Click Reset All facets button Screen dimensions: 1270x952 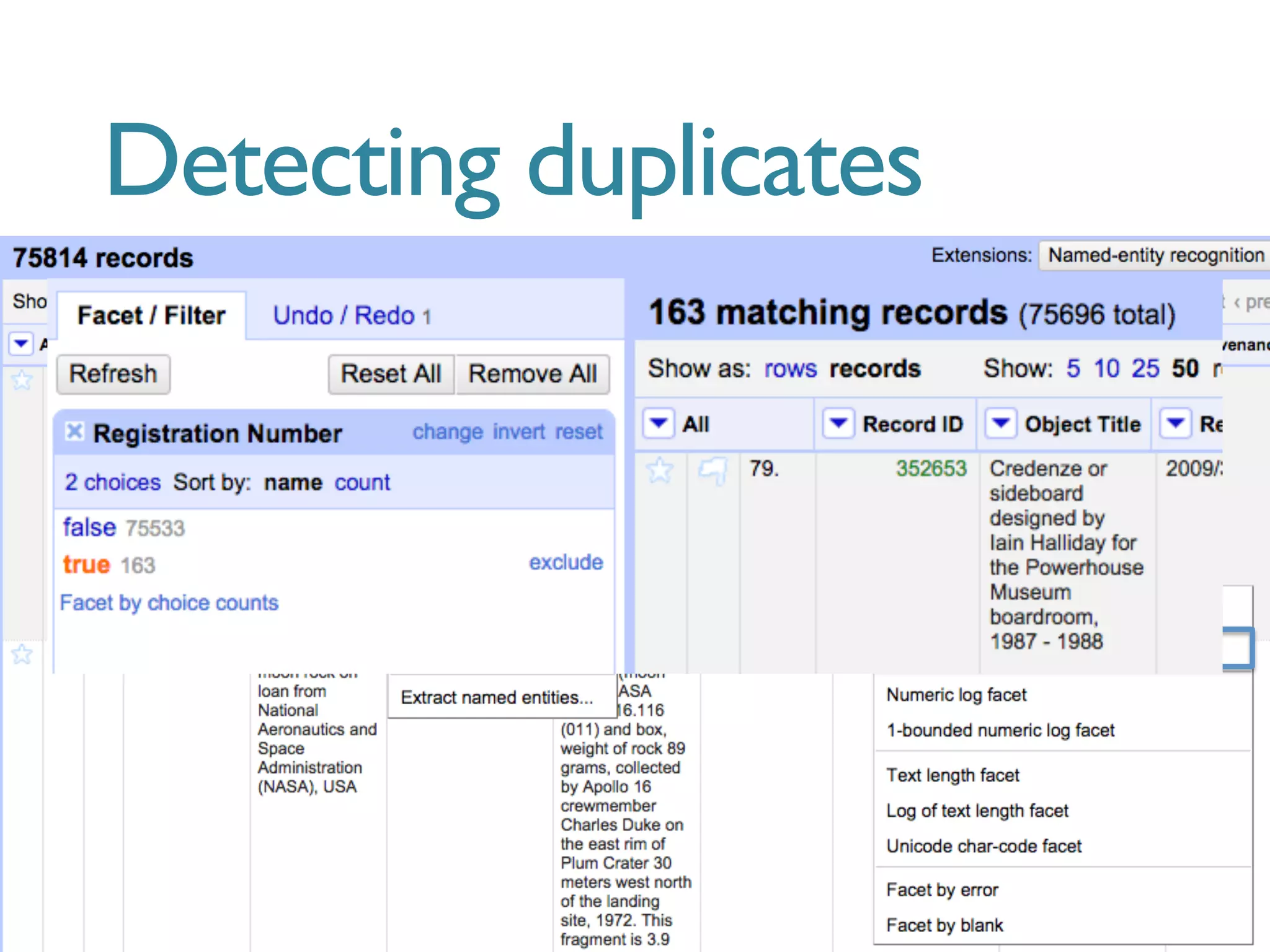[x=391, y=374]
